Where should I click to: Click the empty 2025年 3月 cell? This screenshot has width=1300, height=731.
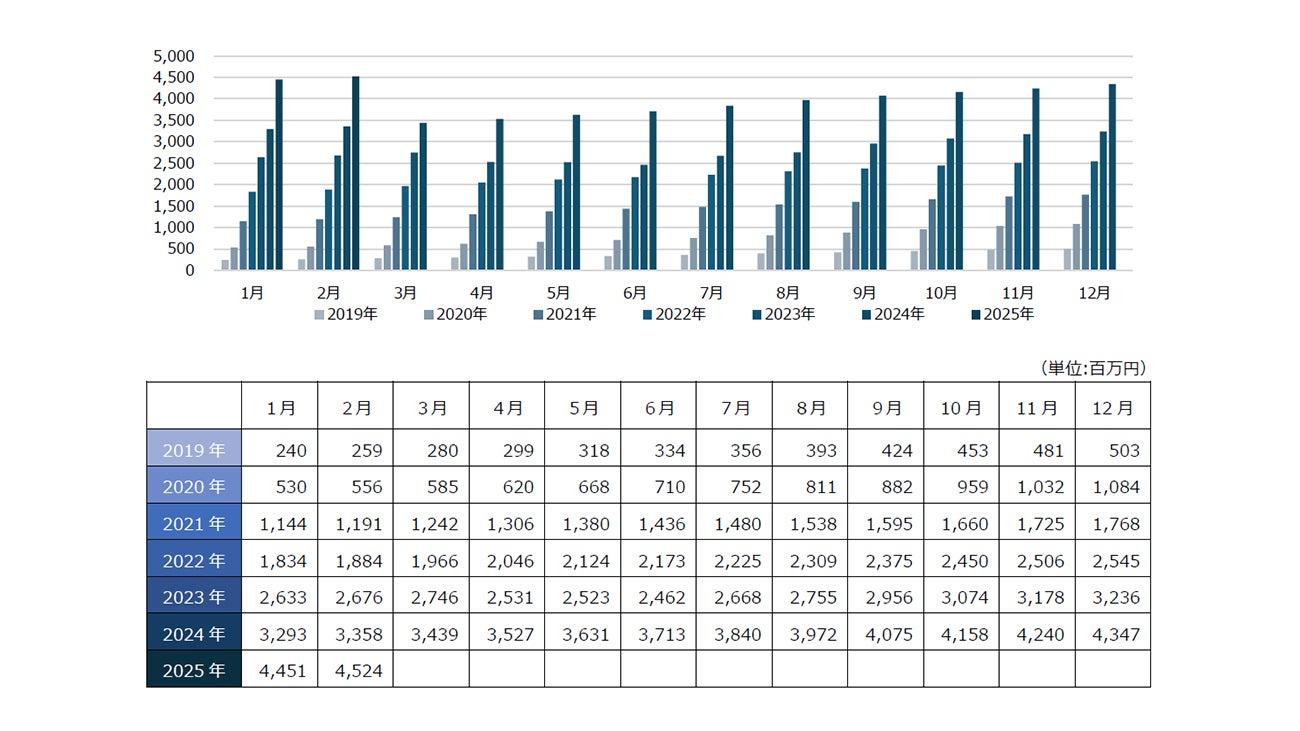(431, 670)
